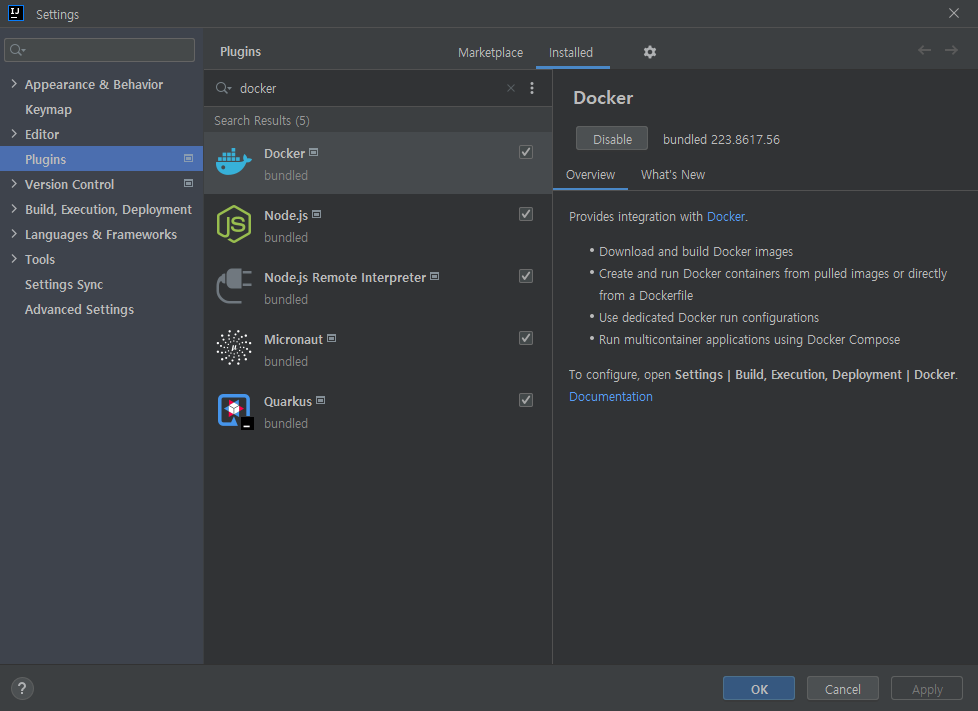Image resolution: width=978 pixels, height=711 pixels.
Task: Confirm with the OK button
Action: [758, 689]
